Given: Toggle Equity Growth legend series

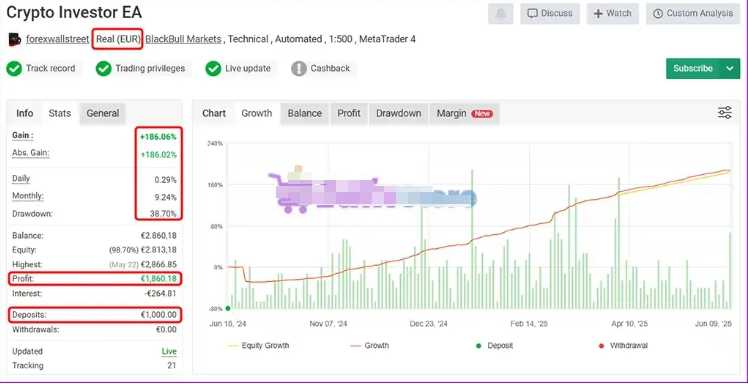Looking at the screenshot, I should (259, 345).
